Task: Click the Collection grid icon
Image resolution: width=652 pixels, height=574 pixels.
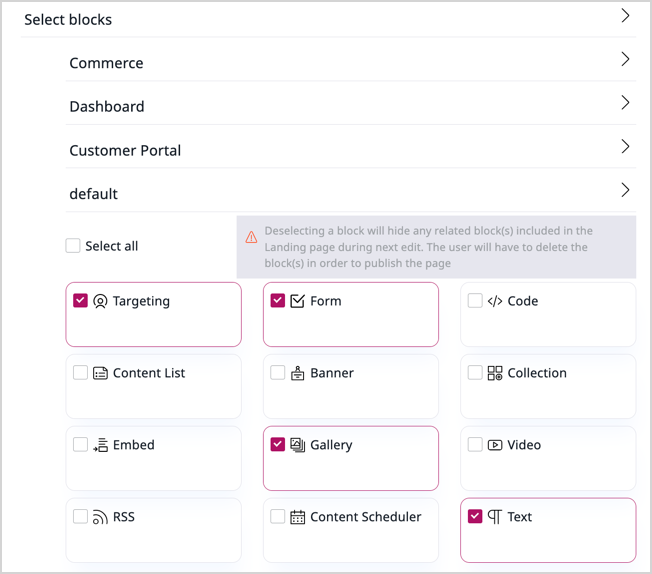Action: 495,373
